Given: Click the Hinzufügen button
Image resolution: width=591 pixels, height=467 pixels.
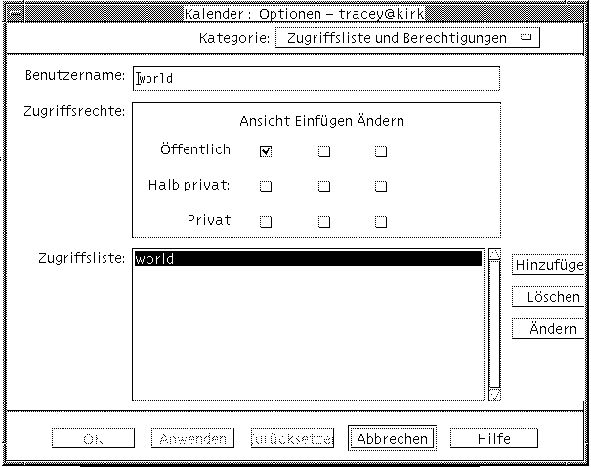Looking at the screenshot, I should pyautogui.click(x=548, y=265).
